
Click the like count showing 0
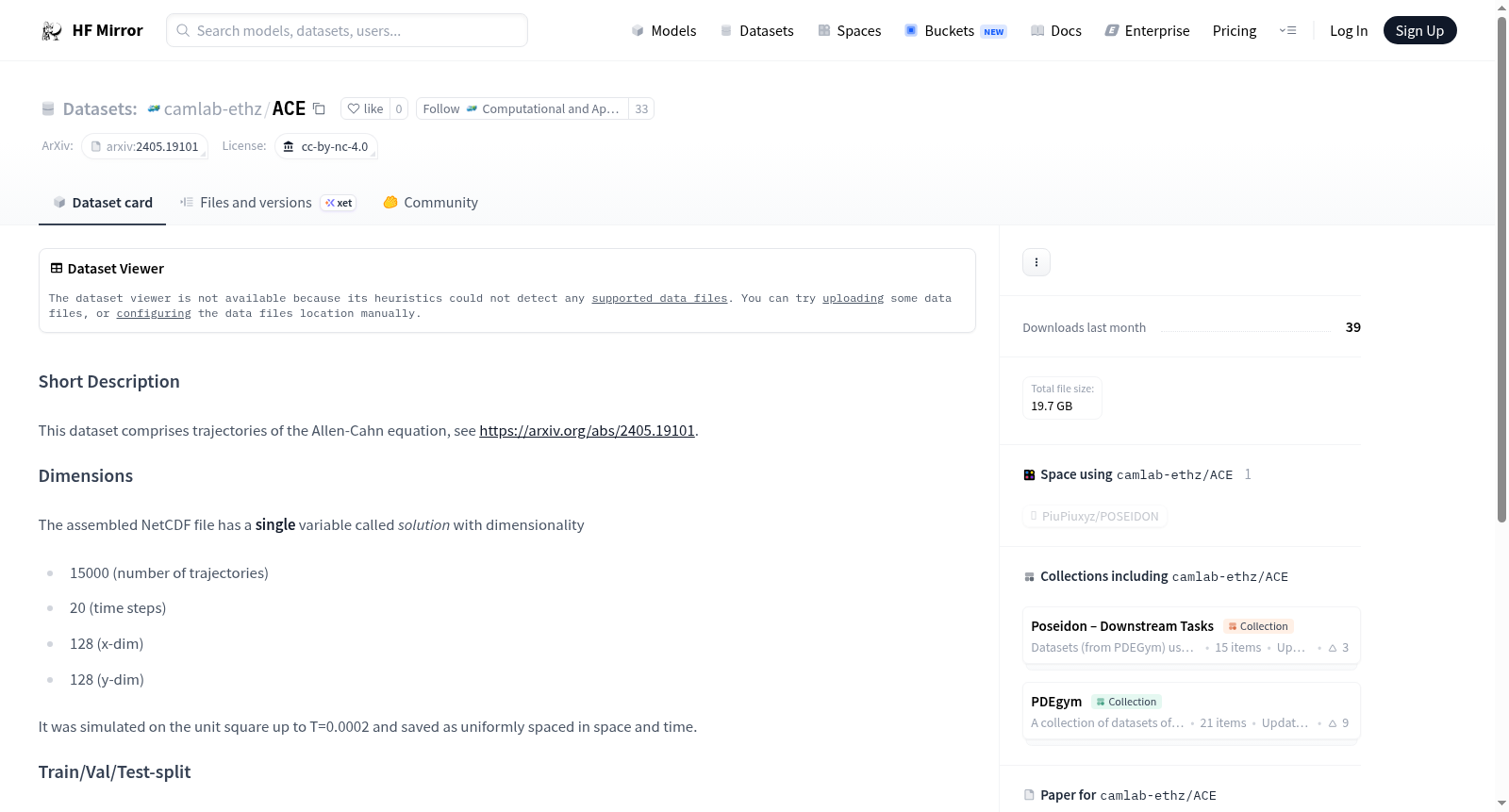(399, 109)
